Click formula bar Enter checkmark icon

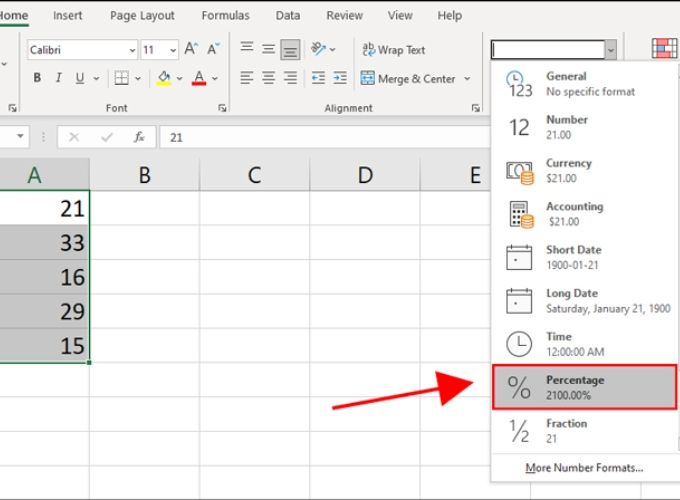click(107, 137)
